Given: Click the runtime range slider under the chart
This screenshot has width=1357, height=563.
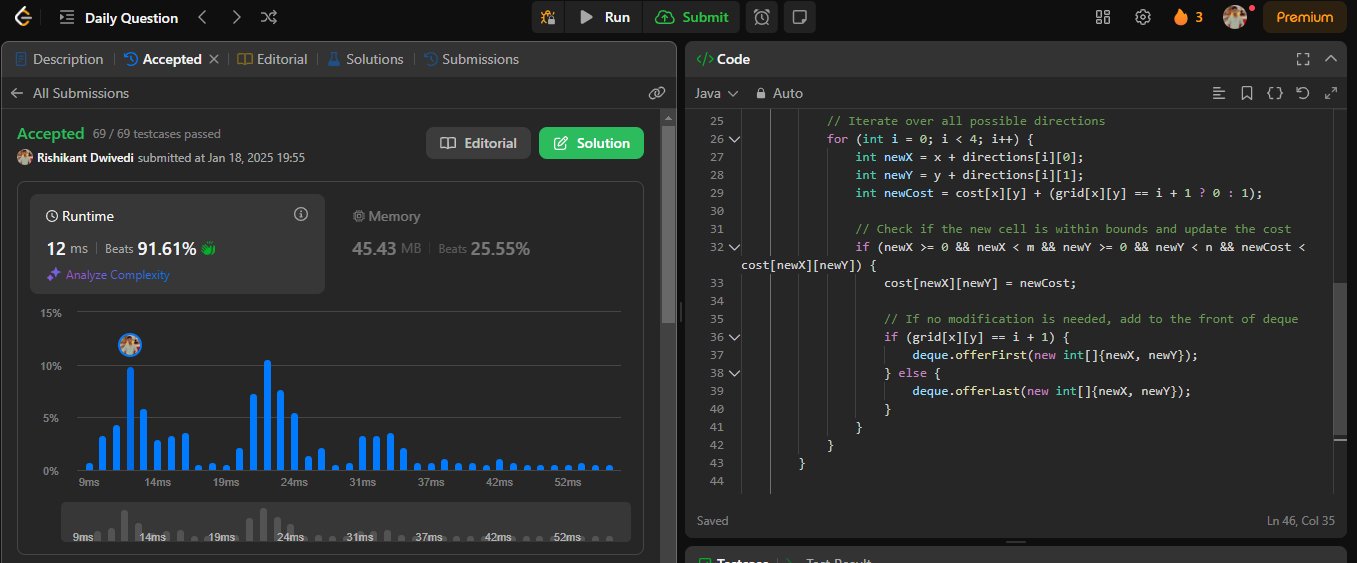Looking at the screenshot, I should point(345,522).
